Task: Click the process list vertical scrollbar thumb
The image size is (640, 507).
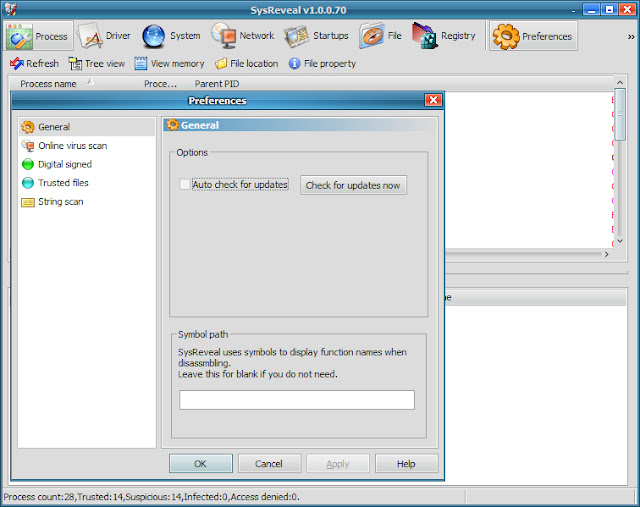Action: pos(620,115)
